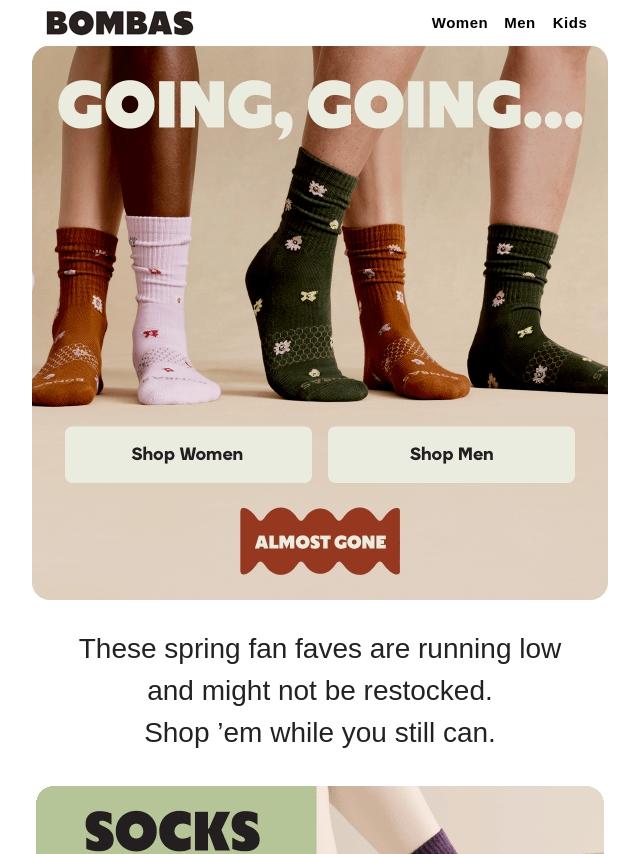Open the Women navigation link
640x854 pixels.
coord(459,23)
